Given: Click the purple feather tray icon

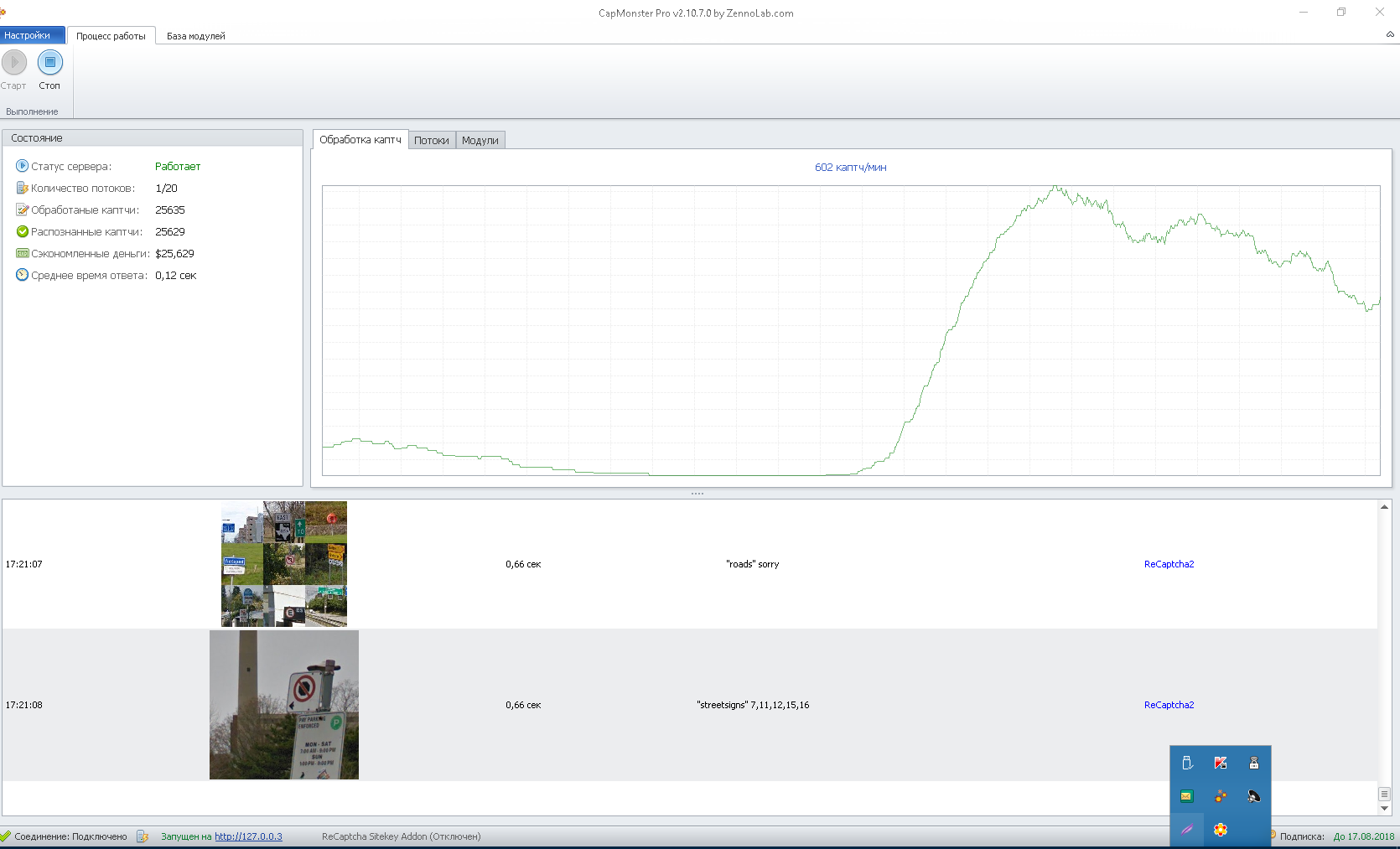Looking at the screenshot, I should click(x=1187, y=830).
